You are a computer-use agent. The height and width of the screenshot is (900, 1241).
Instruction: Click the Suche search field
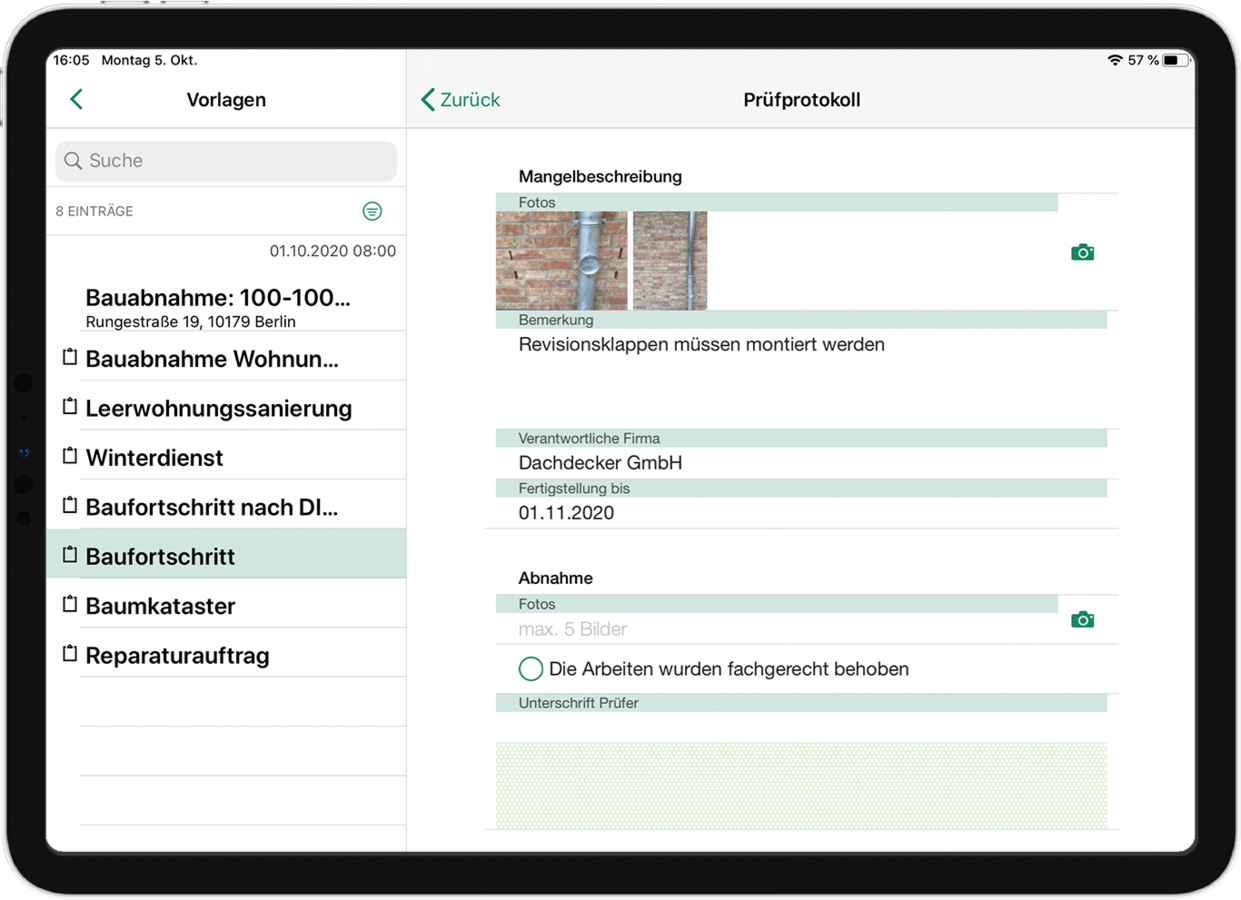226,161
